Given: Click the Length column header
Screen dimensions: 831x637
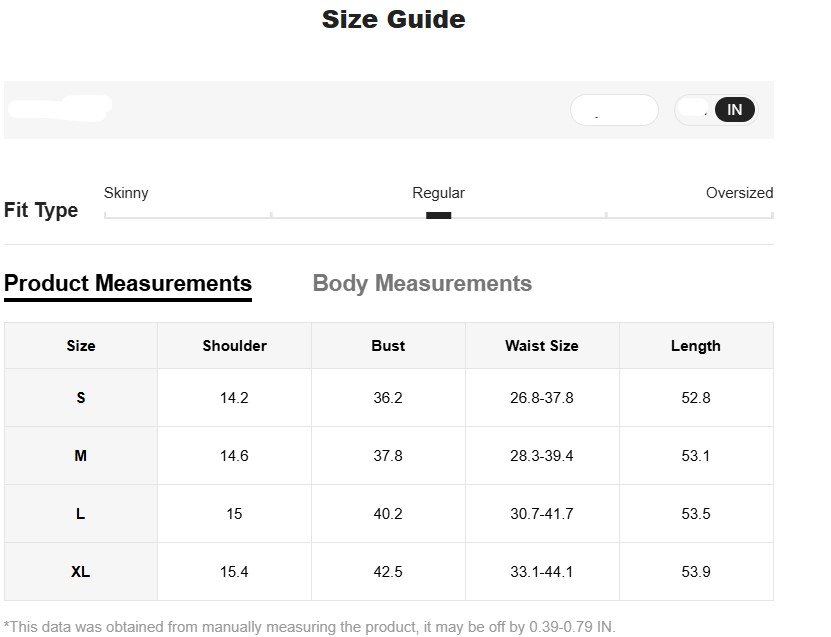Looking at the screenshot, I should pos(695,346).
